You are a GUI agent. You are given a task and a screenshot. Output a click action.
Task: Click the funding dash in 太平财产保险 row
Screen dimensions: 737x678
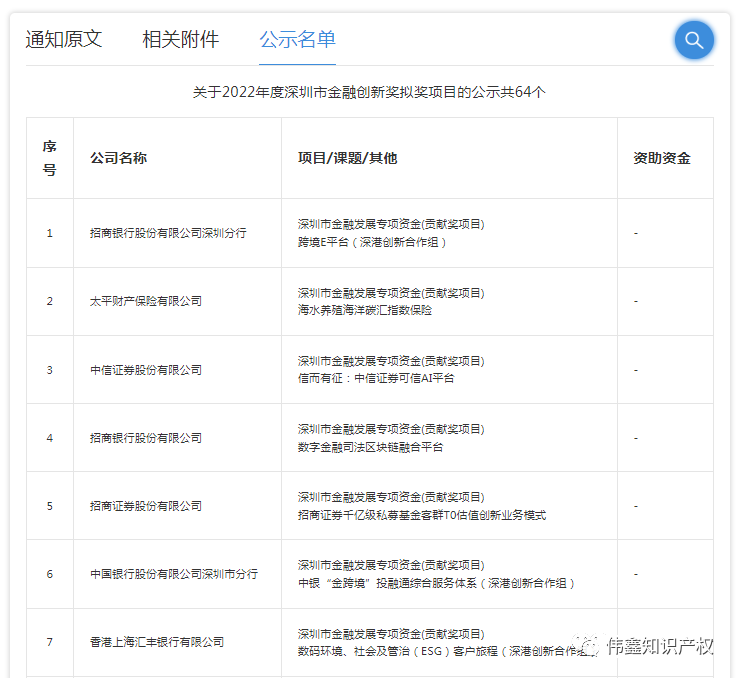[635, 301]
